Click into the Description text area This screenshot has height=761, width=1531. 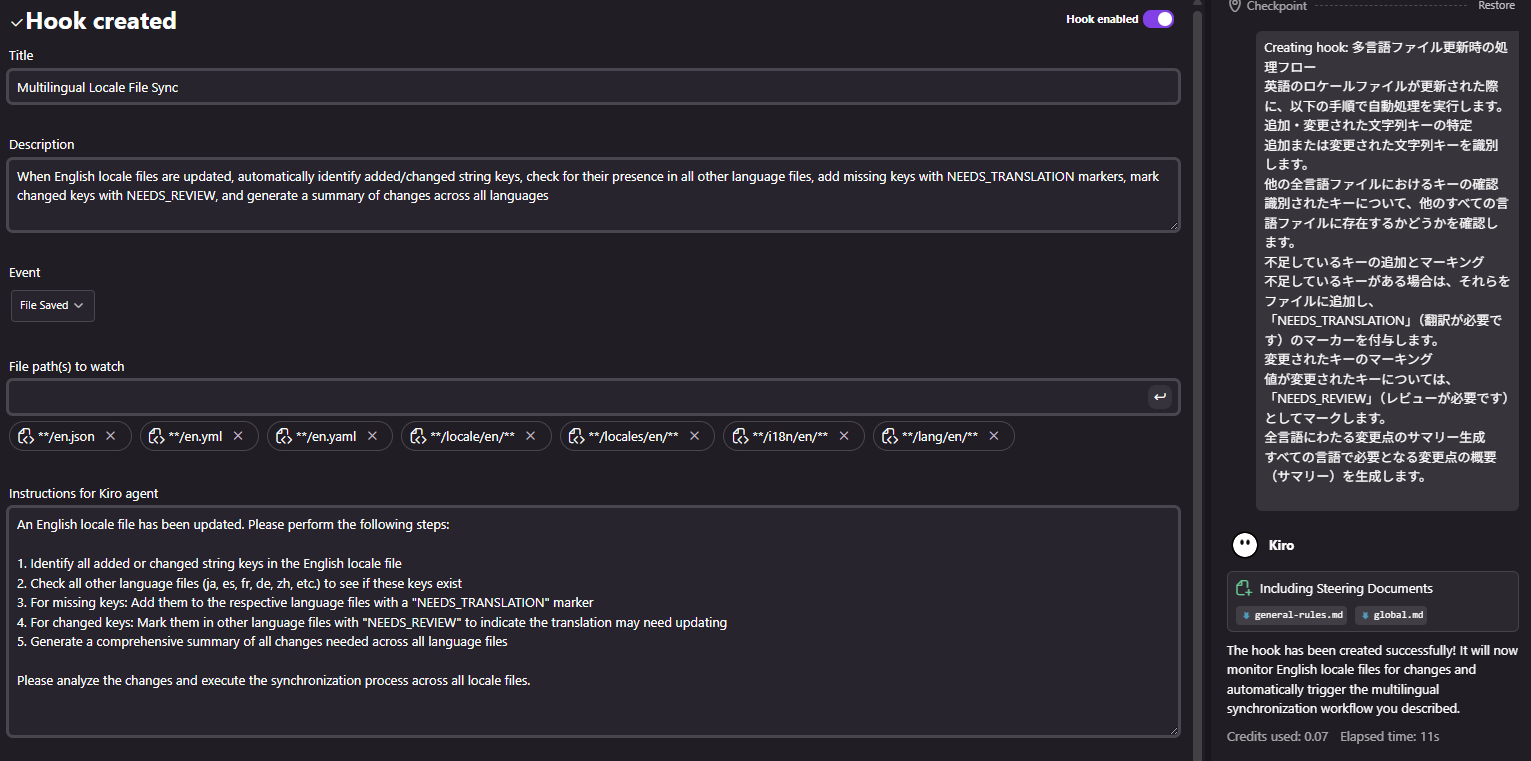[x=592, y=195]
